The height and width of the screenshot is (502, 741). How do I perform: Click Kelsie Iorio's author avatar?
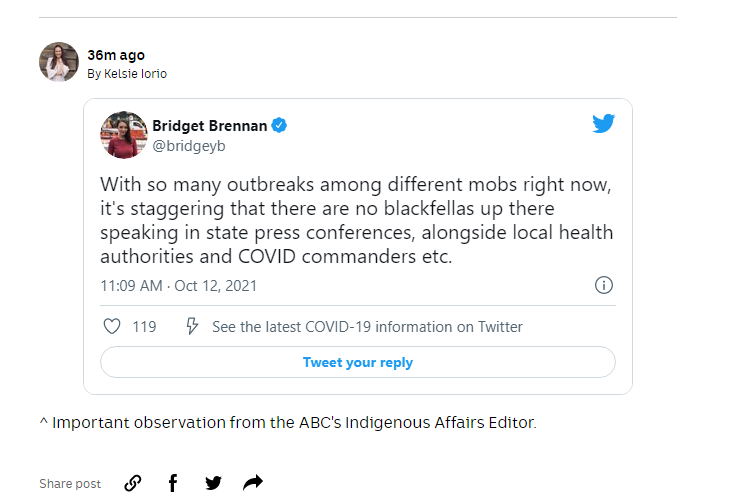(x=59, y=62)
